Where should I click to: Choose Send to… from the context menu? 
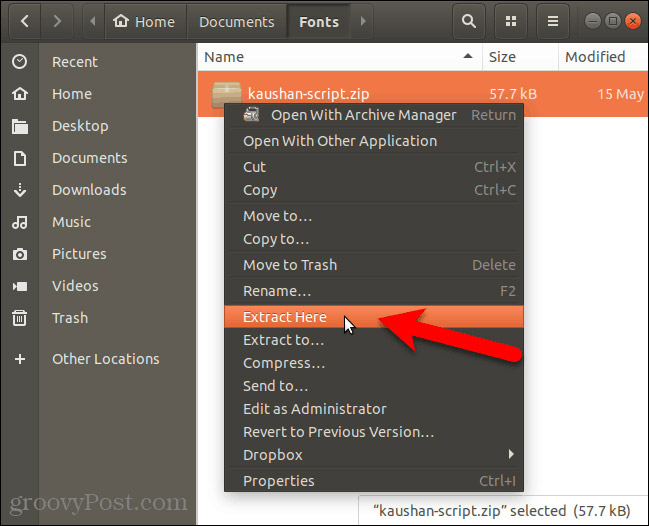pyautogui.click(x=374, y=386)
